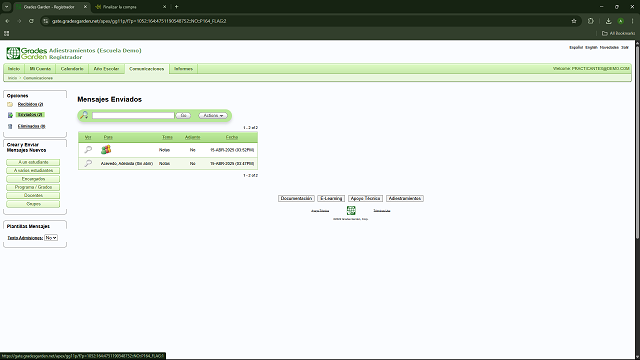Click the E-Learning footer button

(331, 198)
